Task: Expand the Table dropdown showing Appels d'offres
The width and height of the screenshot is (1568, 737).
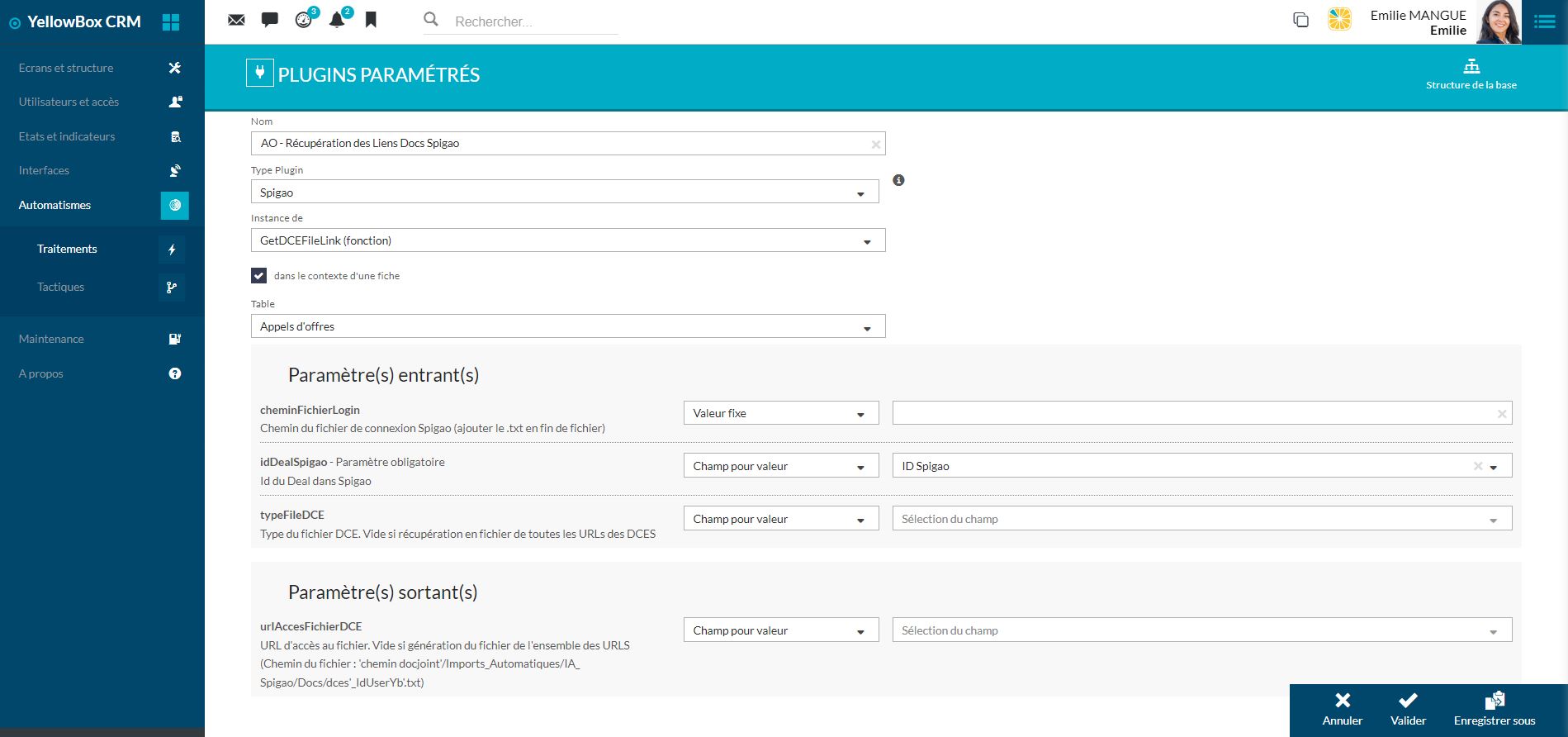Action: [567, 327]
